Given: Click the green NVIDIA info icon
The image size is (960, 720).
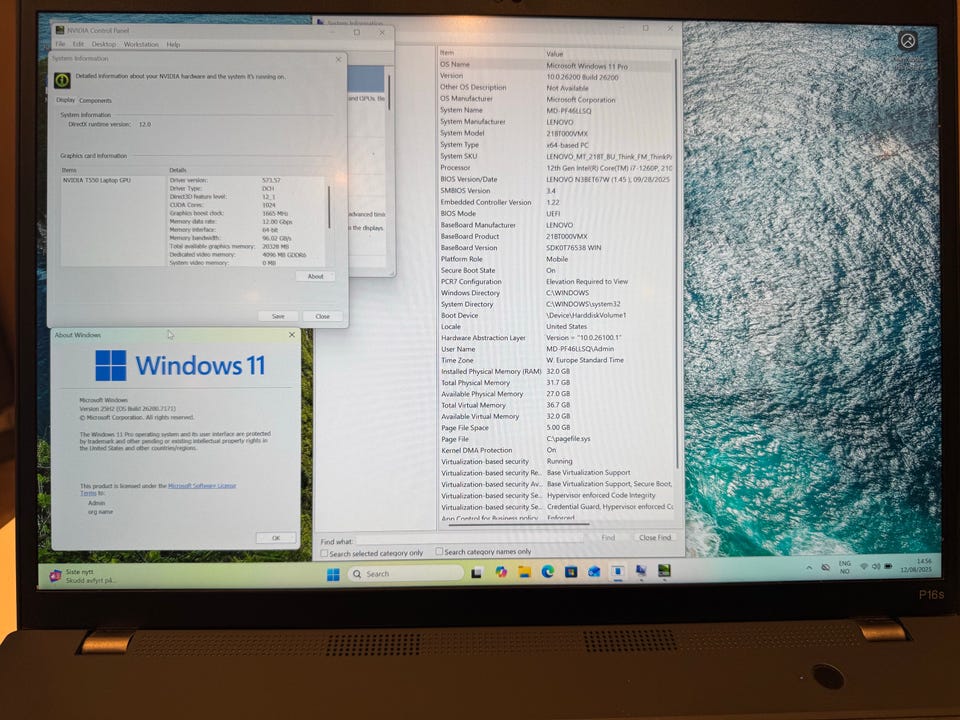Looking at the screenshot, I should pyautogui.click(x=62, y=80).
